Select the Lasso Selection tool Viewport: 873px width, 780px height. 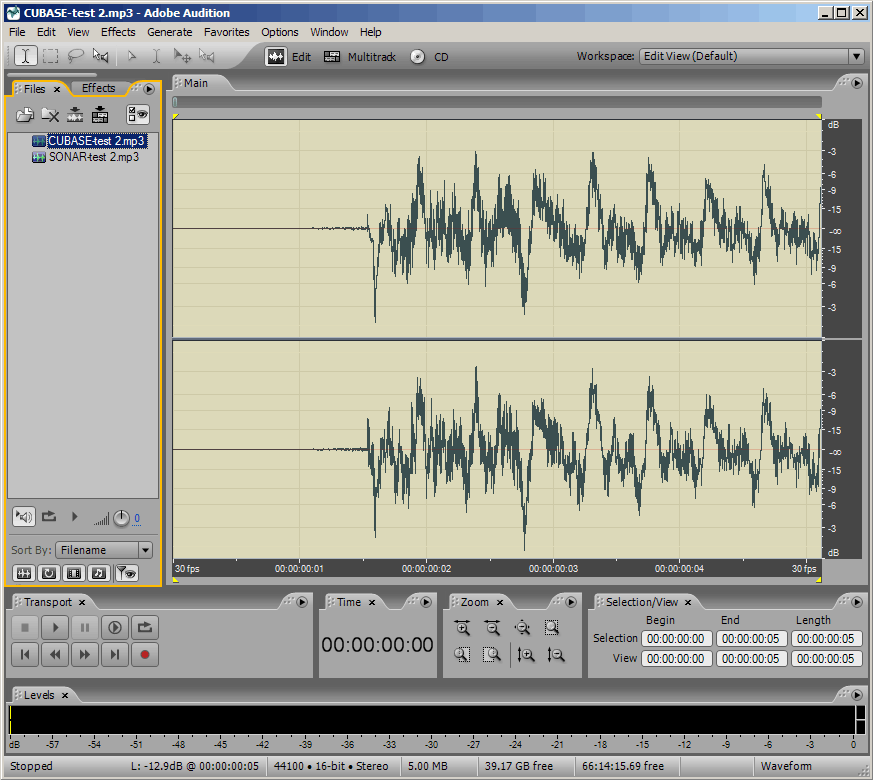(75, 56)
